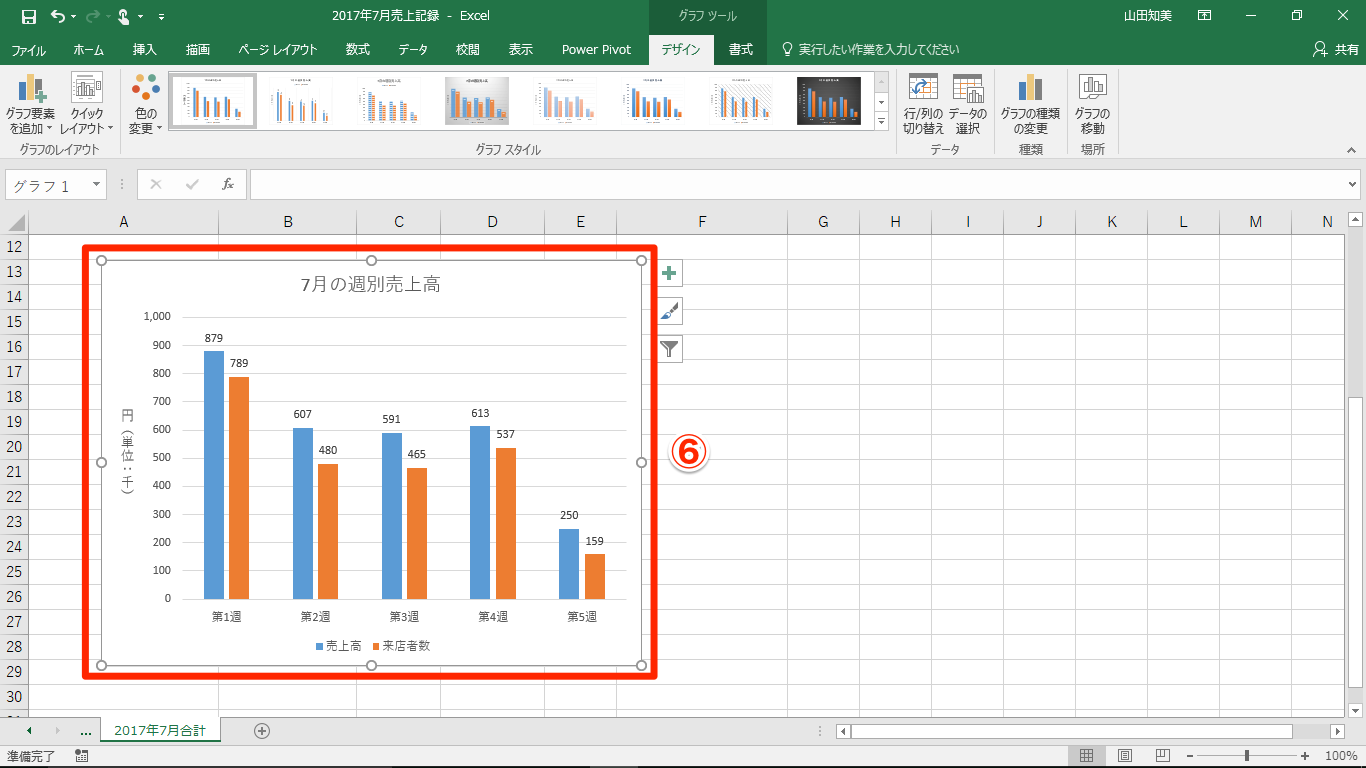Click zoom in plus button

coord(1304,756)
